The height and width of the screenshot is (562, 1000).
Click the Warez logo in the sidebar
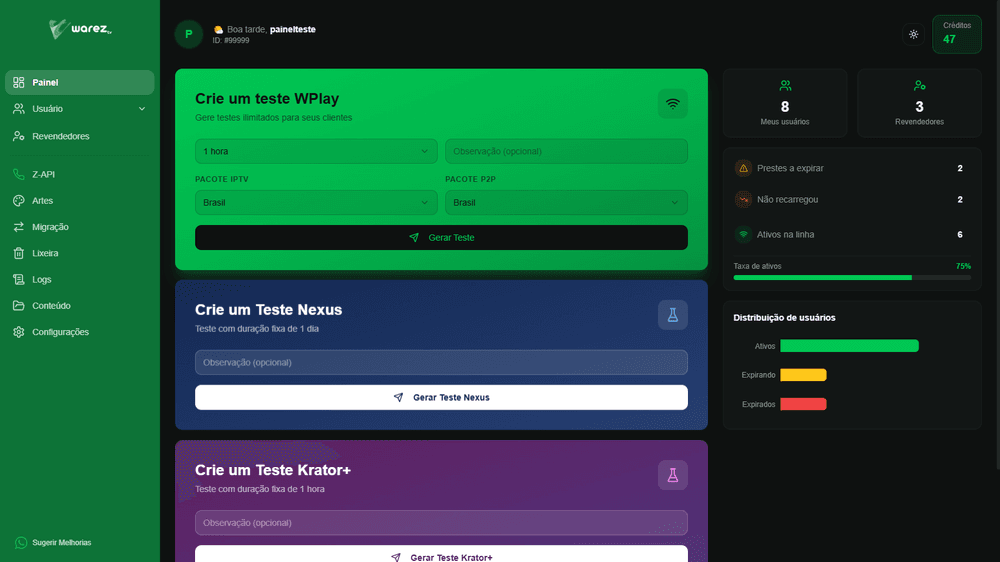coord(80,29)
